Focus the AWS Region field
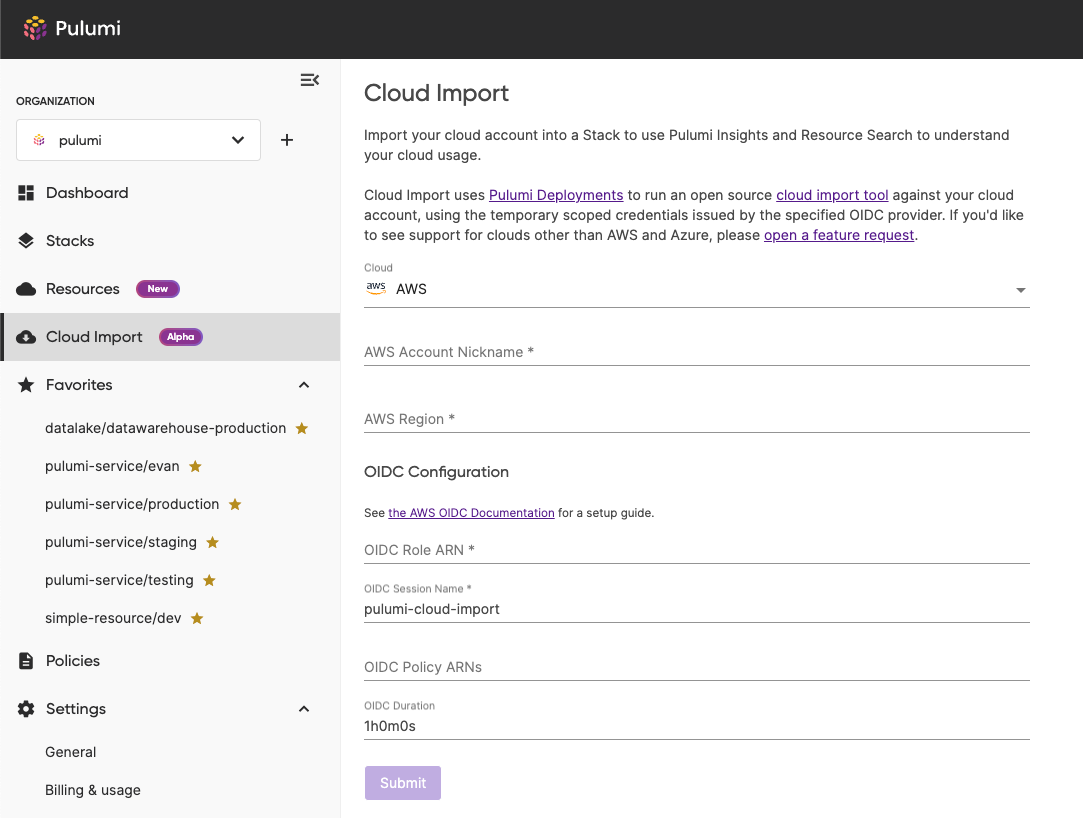 [x=697, y=419]
